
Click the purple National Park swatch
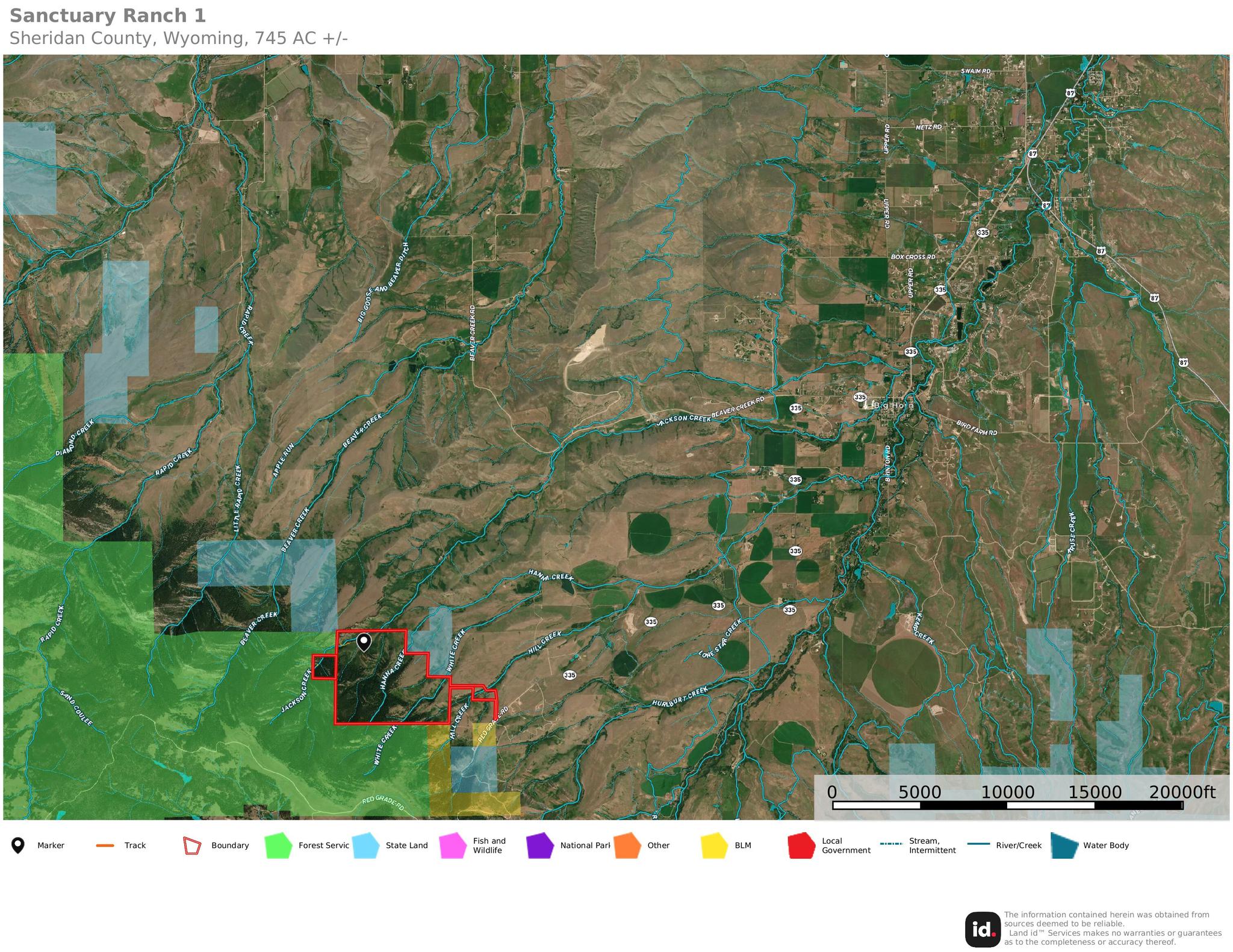tap(539, 845)
